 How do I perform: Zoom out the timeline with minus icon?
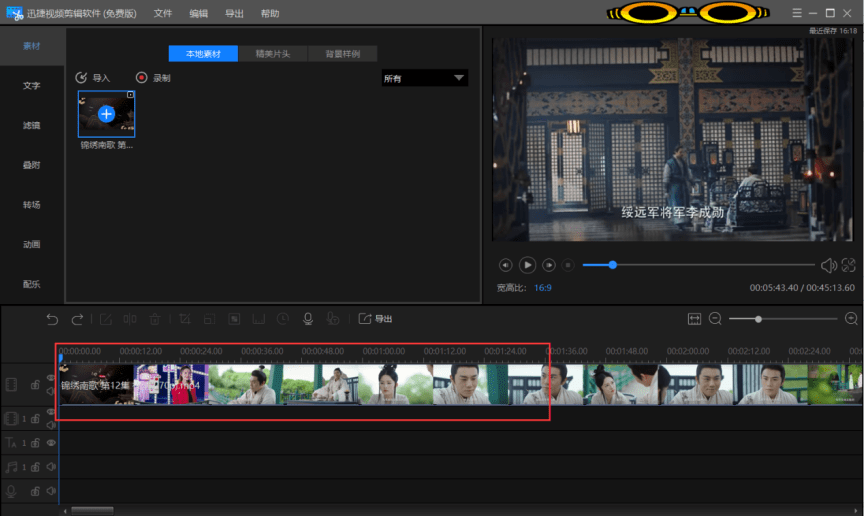(x=716, y=319)
